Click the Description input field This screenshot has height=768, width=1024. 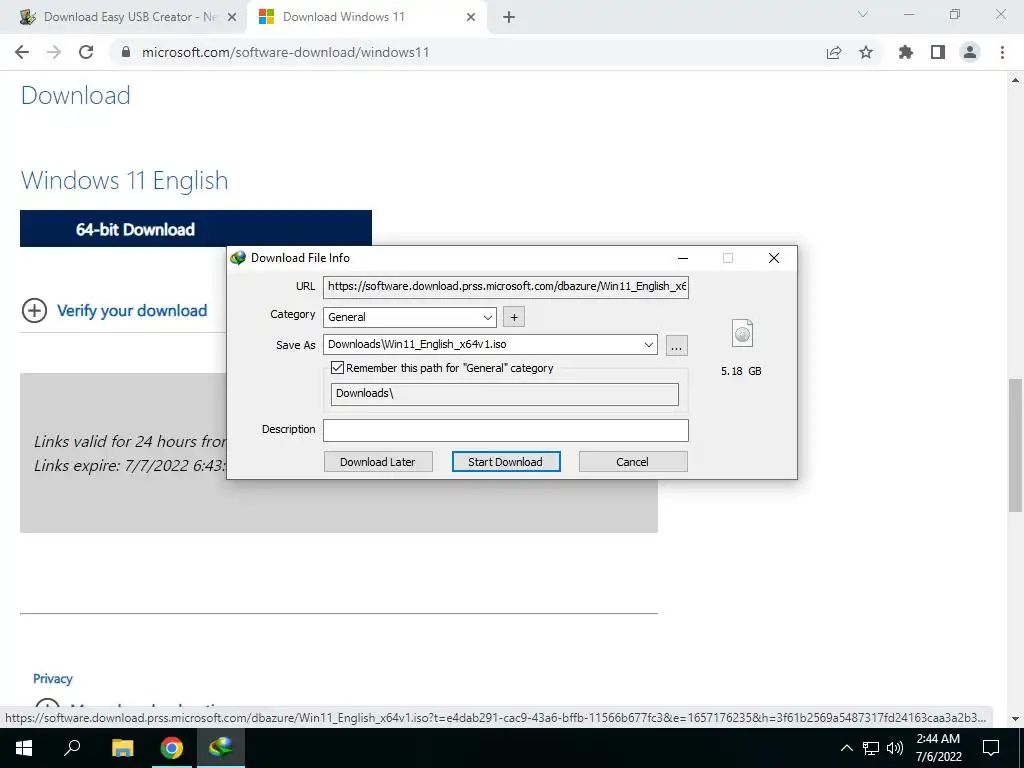pos(505,430)
